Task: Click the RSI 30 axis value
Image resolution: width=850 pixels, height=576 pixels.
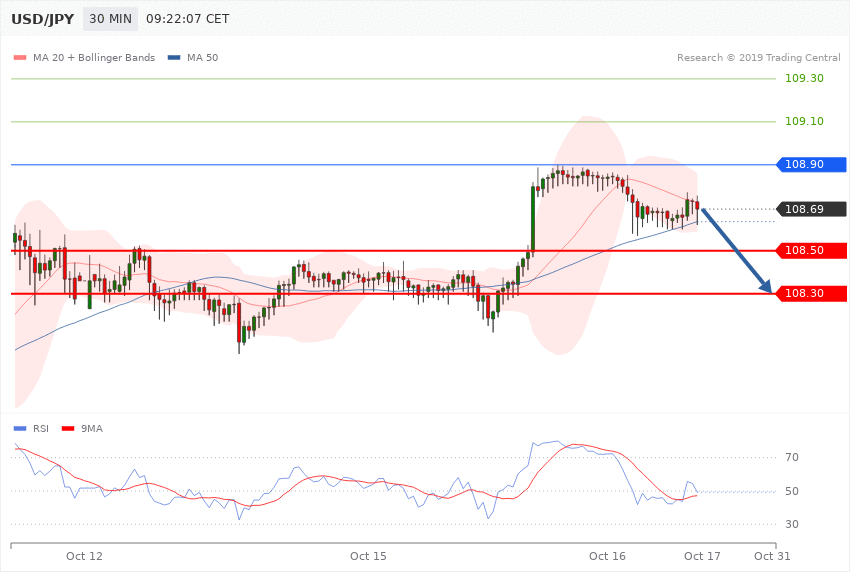Action: pos(792,525)
